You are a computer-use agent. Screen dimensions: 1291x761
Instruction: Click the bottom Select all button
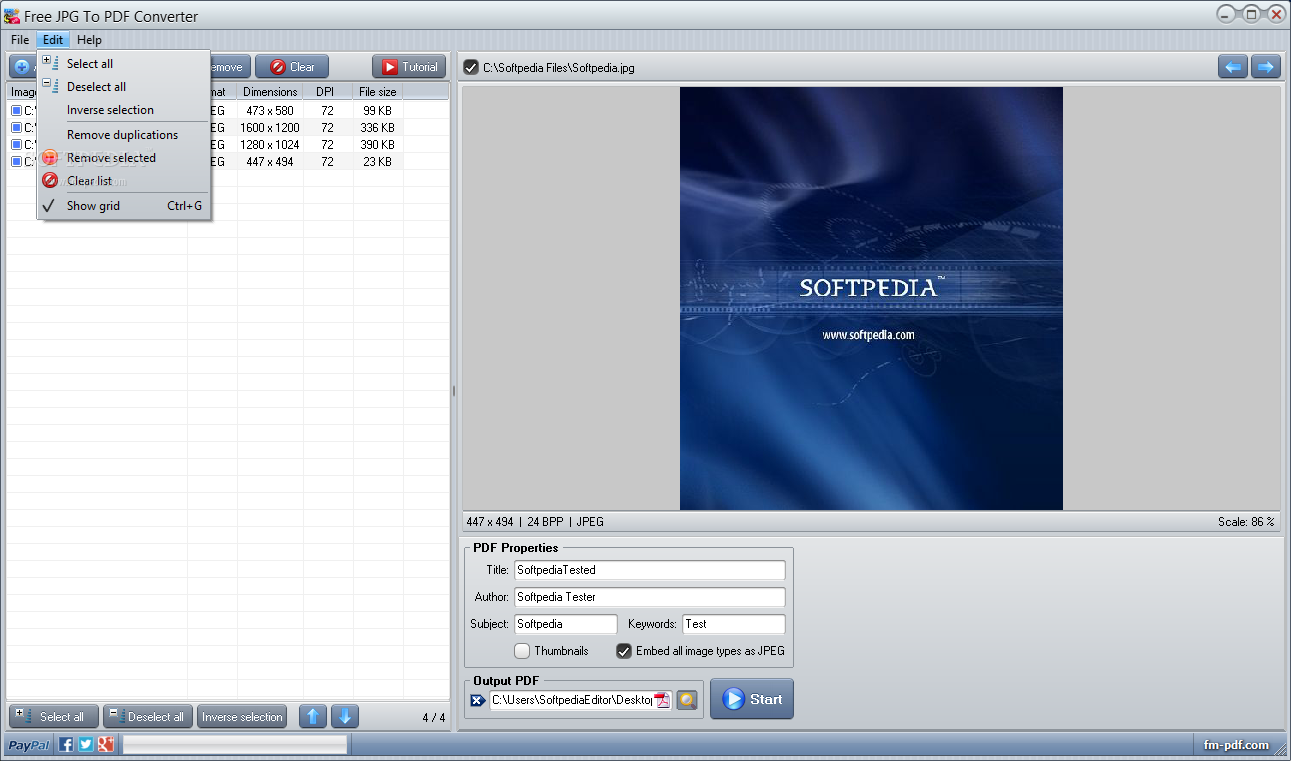click(54, 717)
